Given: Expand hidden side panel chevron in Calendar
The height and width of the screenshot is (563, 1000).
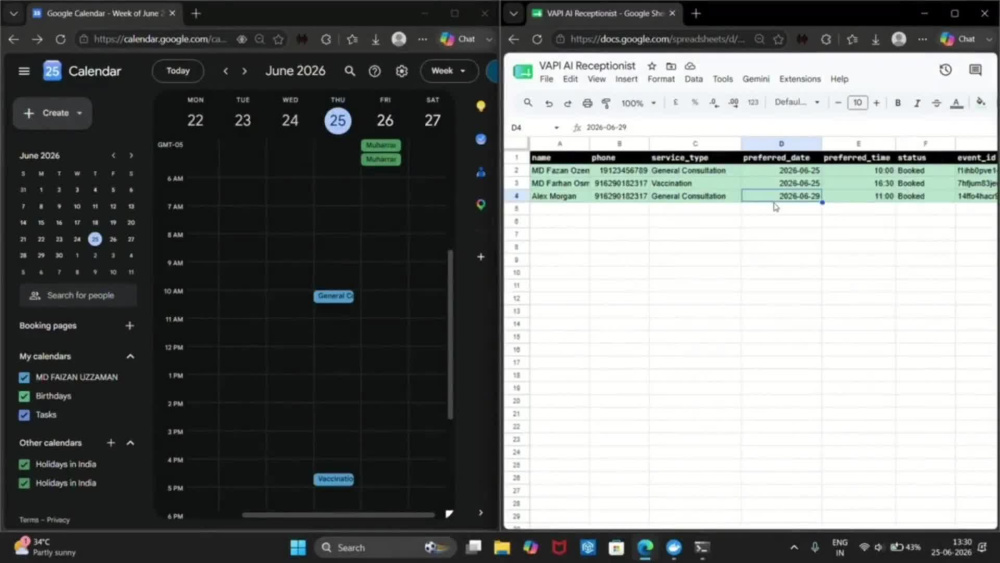Looking at the screenshot, I should point(481,513).
